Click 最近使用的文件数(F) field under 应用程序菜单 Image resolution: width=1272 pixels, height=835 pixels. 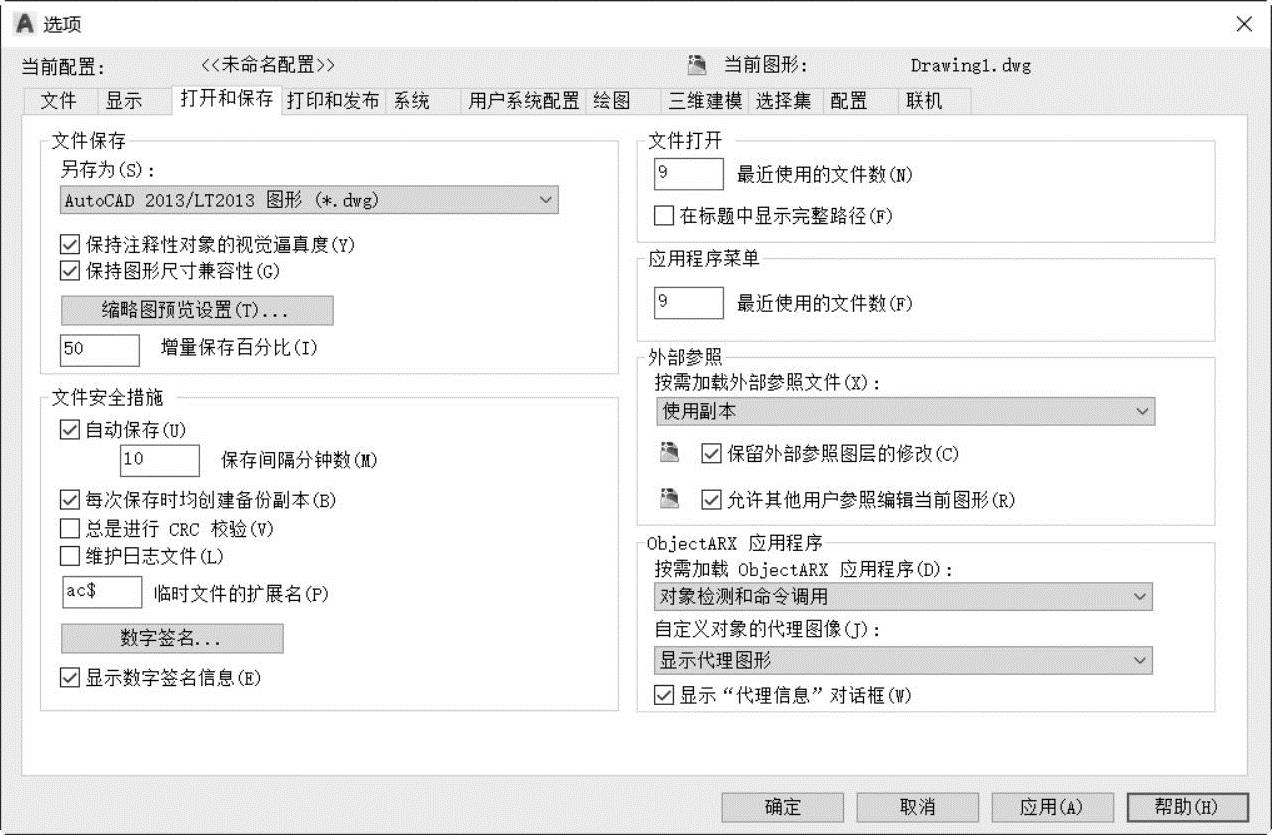(688, 303)
